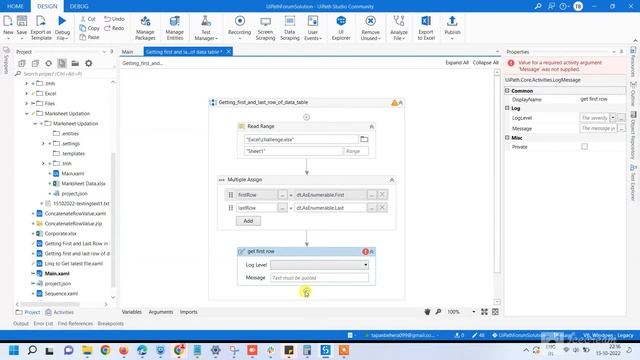Collapse the Common properties section
Viewport: 640px width, 360px height.
(507, 91)
